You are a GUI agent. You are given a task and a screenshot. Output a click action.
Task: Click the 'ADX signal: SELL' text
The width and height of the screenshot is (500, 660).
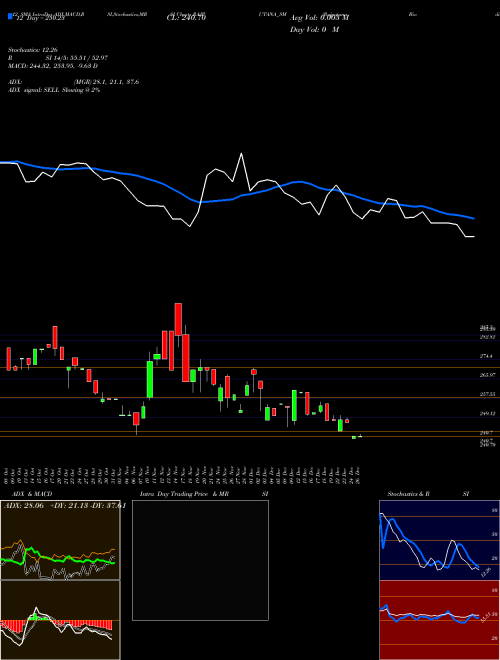pos(34,90)
